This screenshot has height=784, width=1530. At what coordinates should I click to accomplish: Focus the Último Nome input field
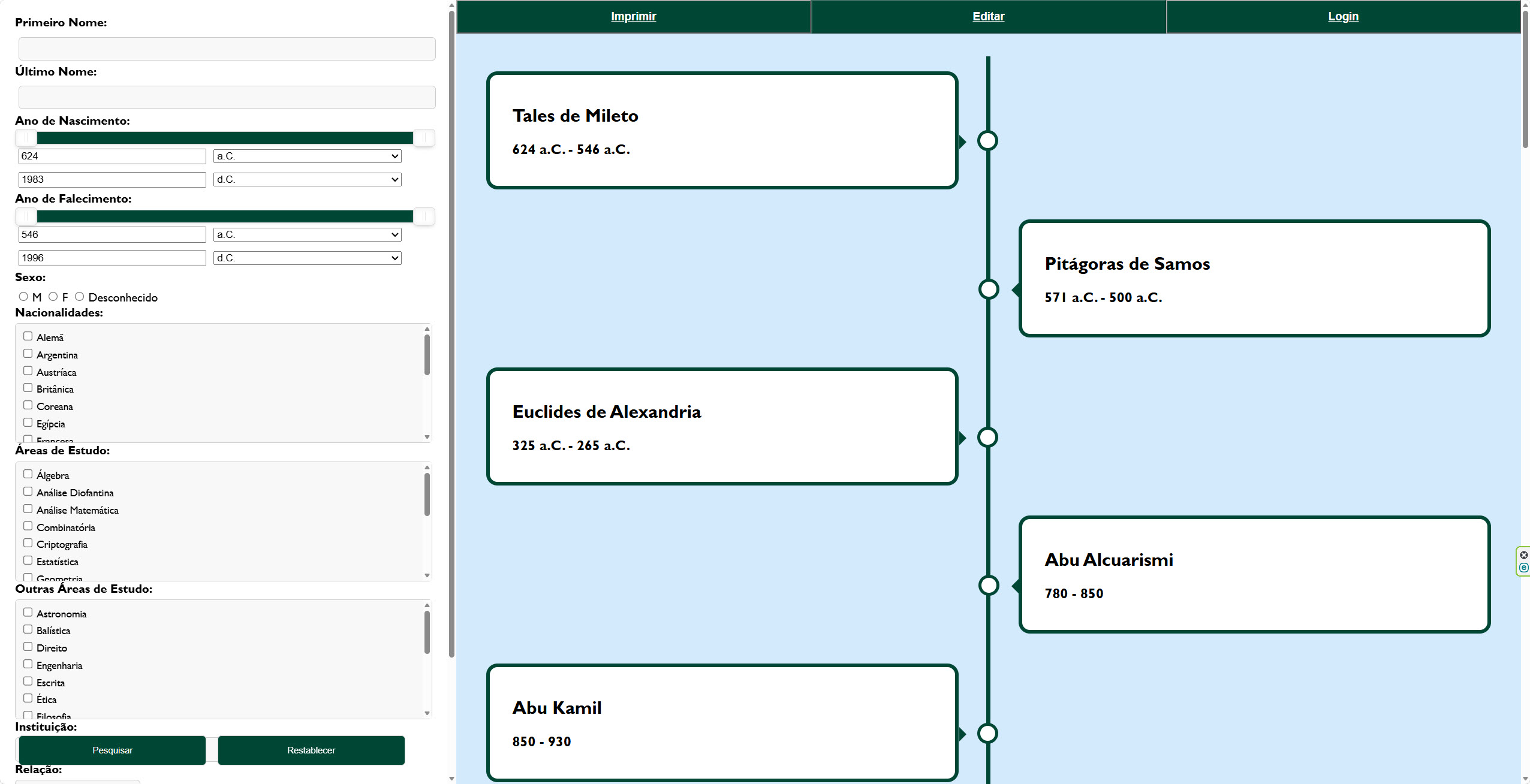coord(227,98)
